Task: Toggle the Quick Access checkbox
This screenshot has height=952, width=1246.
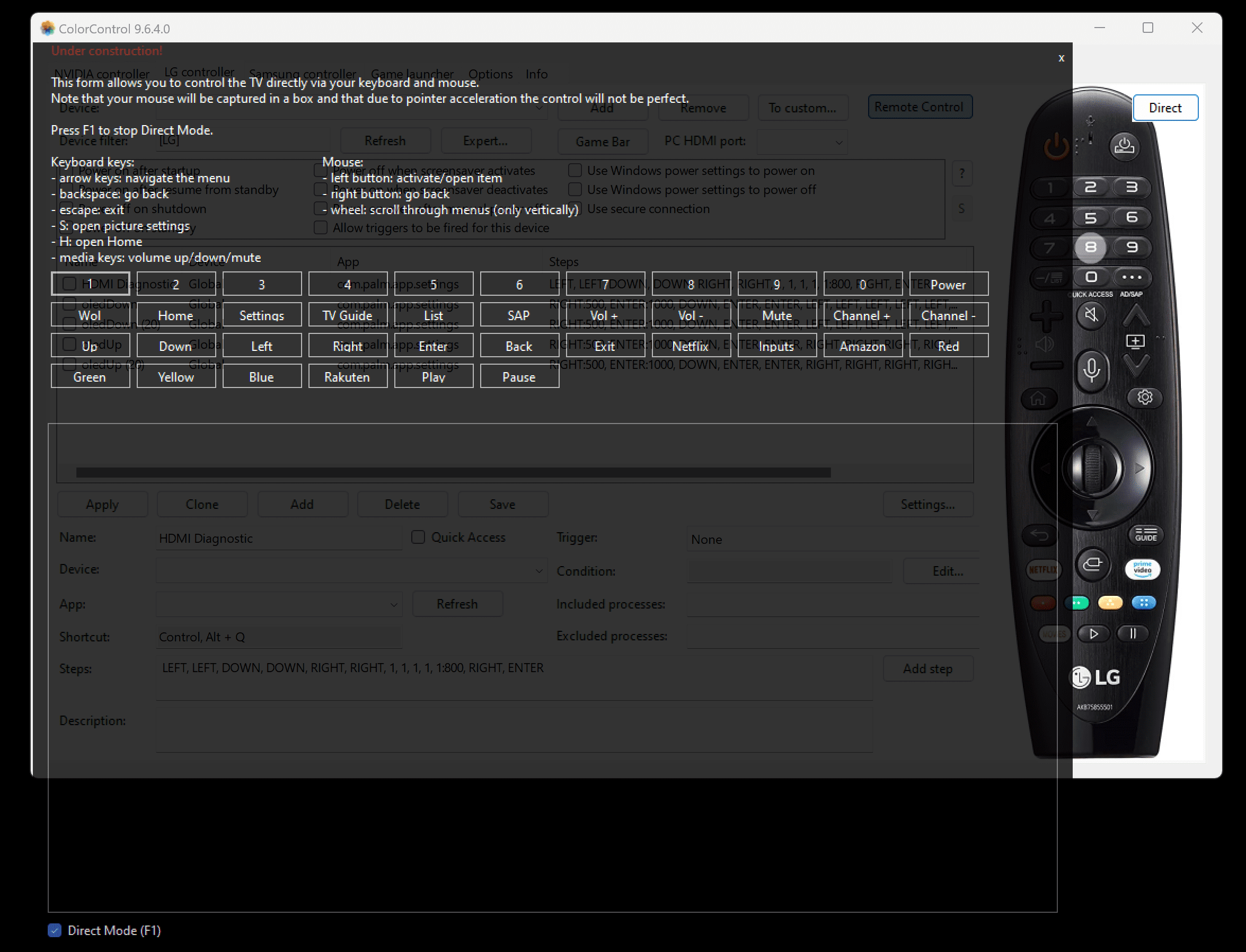Action: (x=418, y=537)
